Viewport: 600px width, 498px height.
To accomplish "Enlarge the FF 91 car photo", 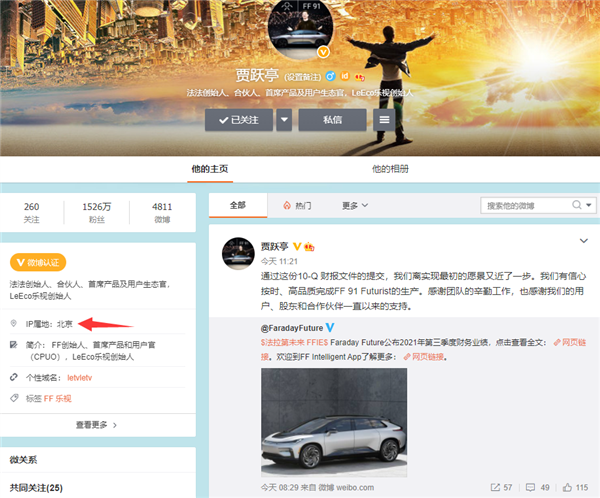I will [x=334, y=423].
